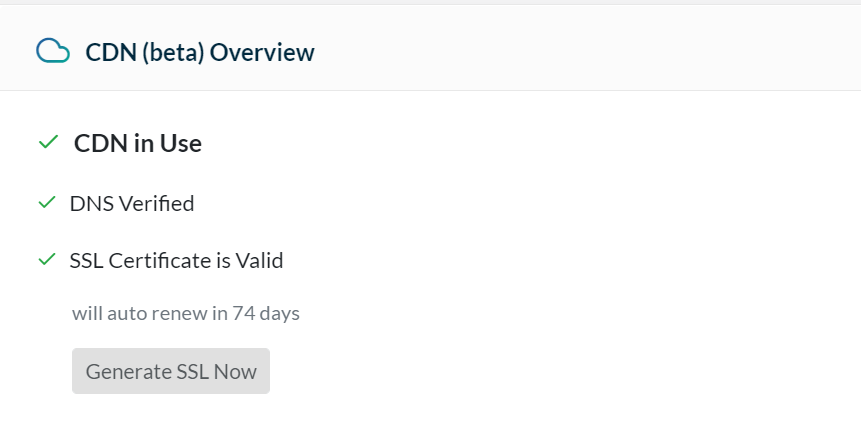861x424 pixels.
Task: Click the checkmark beside SSL Certificate is Valid
Action: pyautogui.click(x=47, y=259)
